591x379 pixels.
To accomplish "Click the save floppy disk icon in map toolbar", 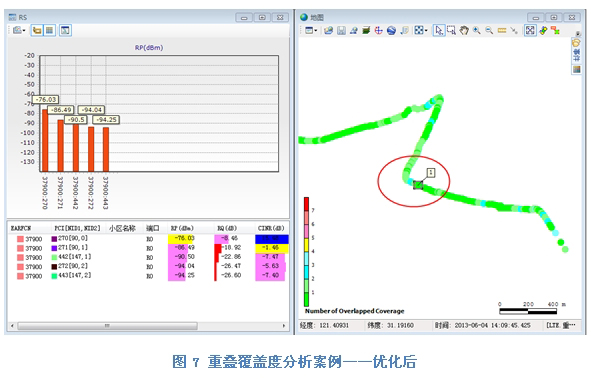I will tap(341, 31).
